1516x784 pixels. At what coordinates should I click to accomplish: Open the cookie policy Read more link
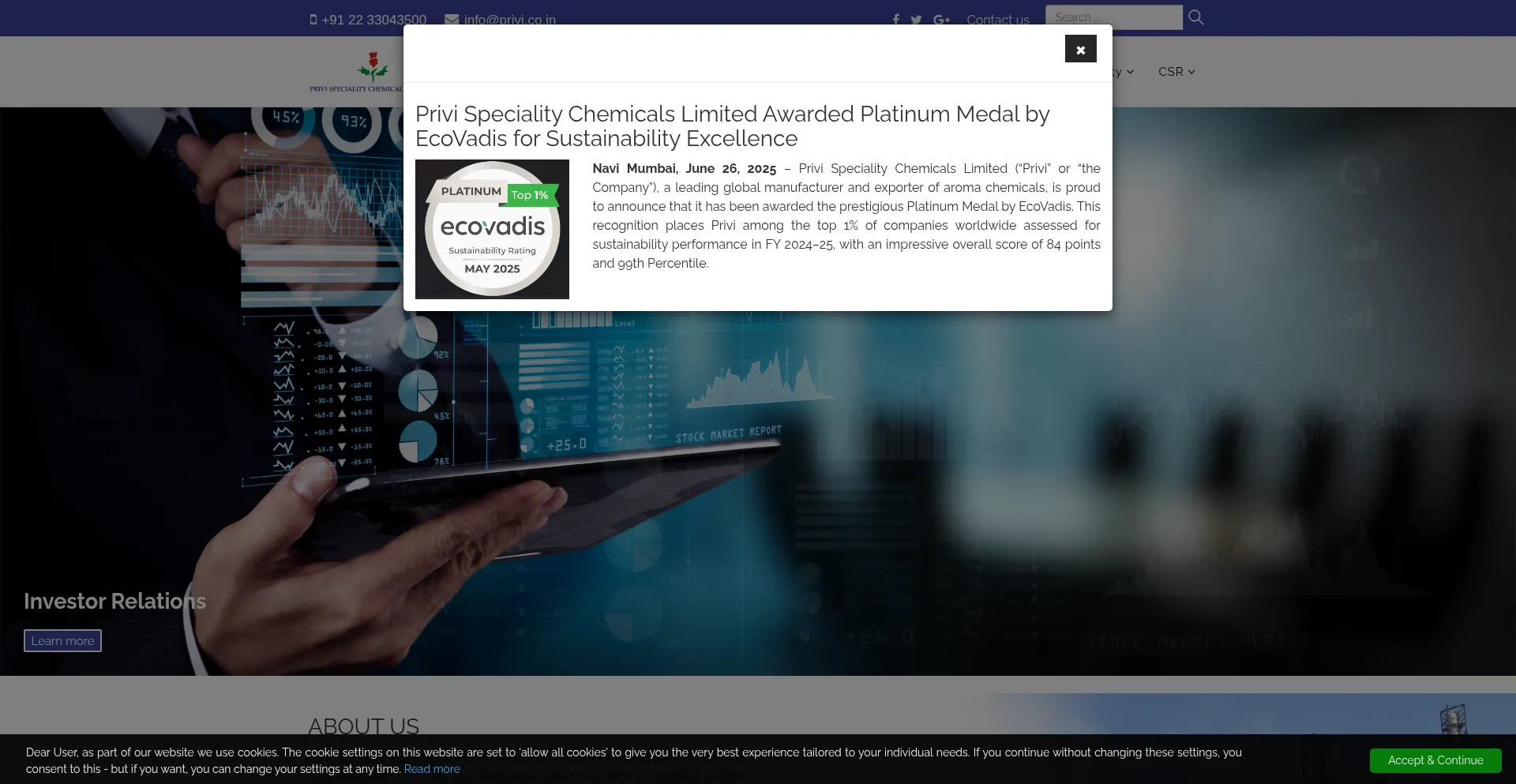(432, 769)
